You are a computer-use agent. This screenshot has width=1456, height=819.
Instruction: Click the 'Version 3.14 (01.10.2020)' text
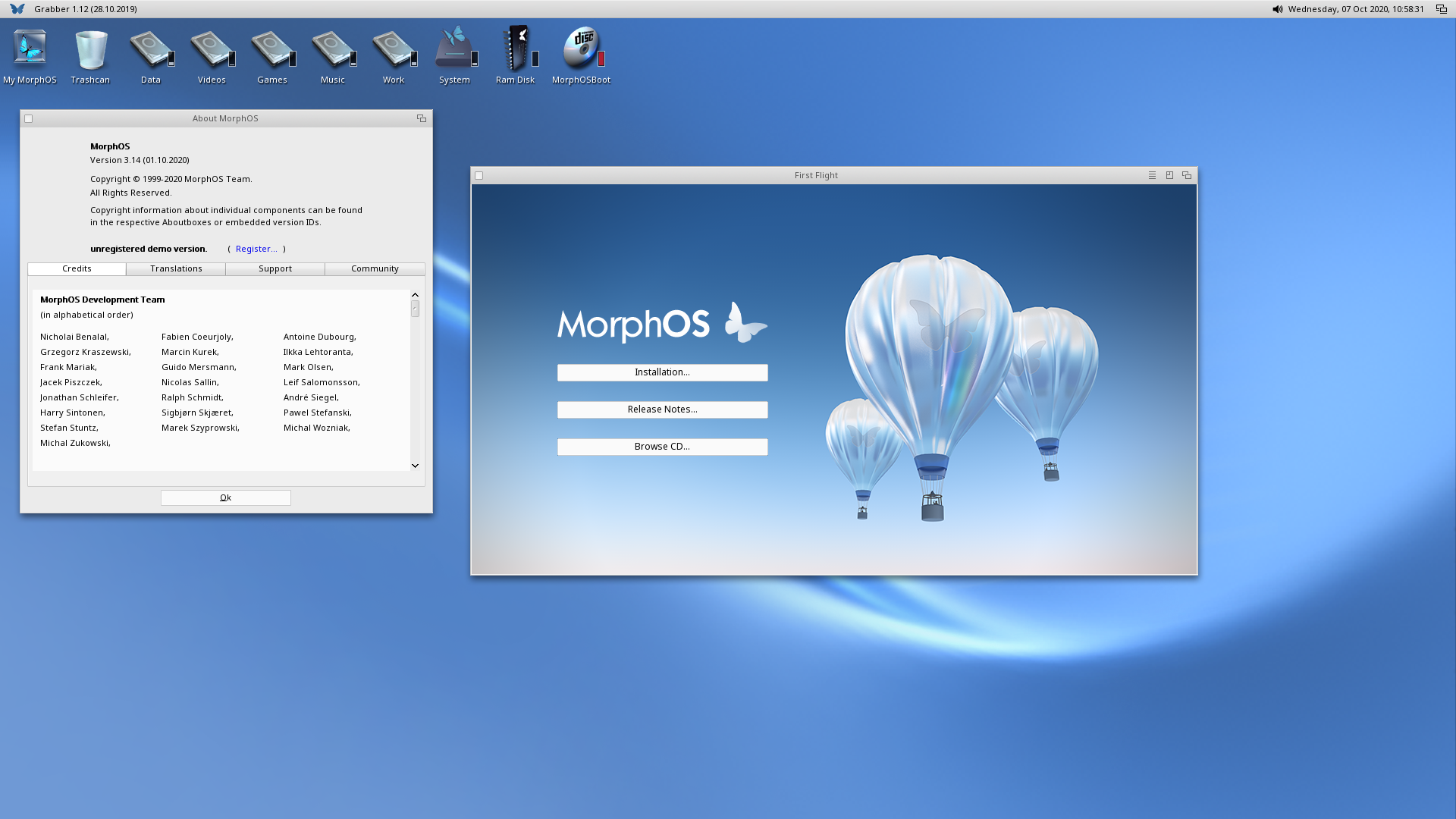(140, 160)
